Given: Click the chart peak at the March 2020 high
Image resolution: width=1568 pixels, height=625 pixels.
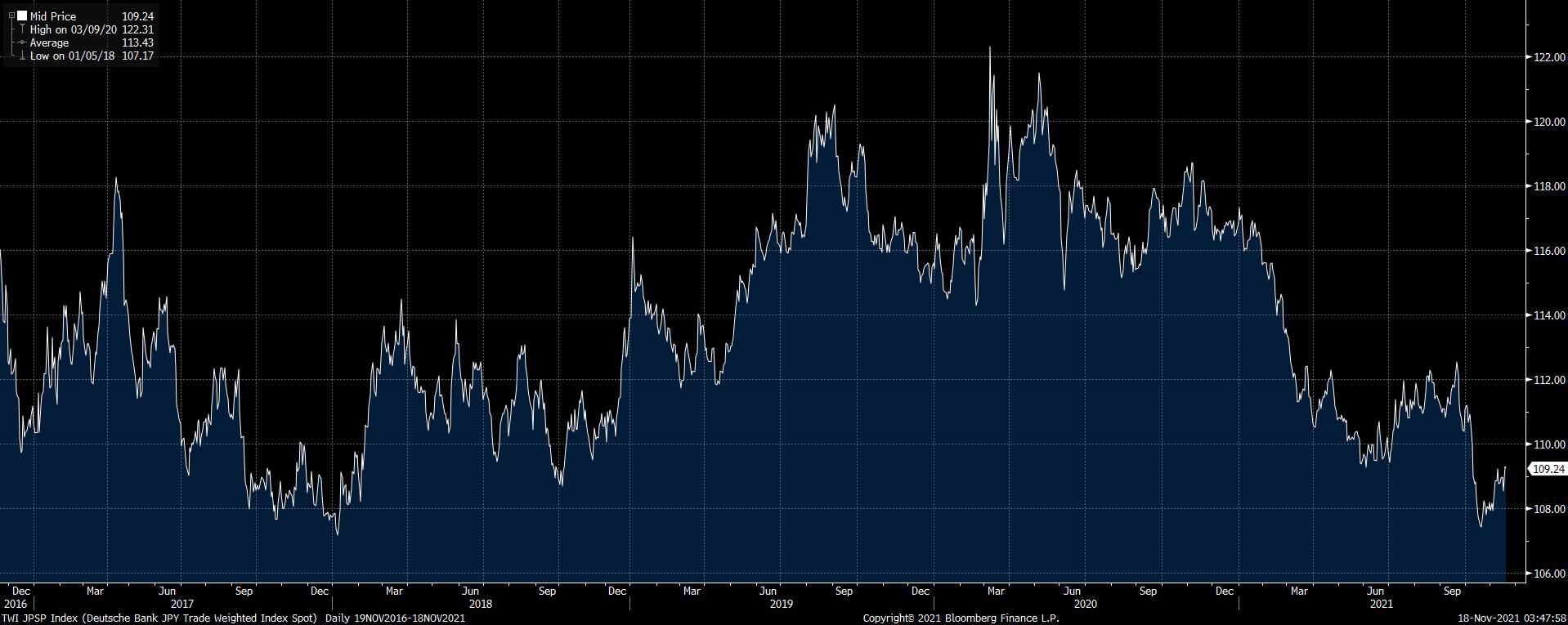Looking at the screenshot, I should 990,47.
